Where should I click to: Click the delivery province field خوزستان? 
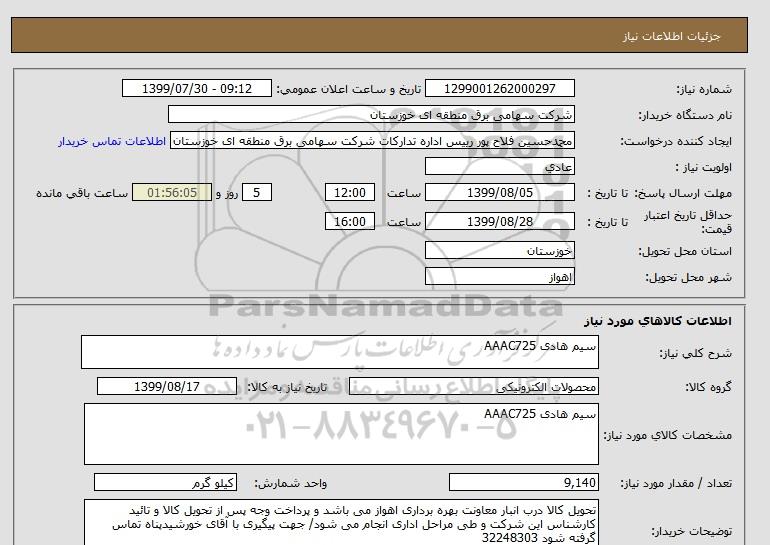tap(499, 250)
